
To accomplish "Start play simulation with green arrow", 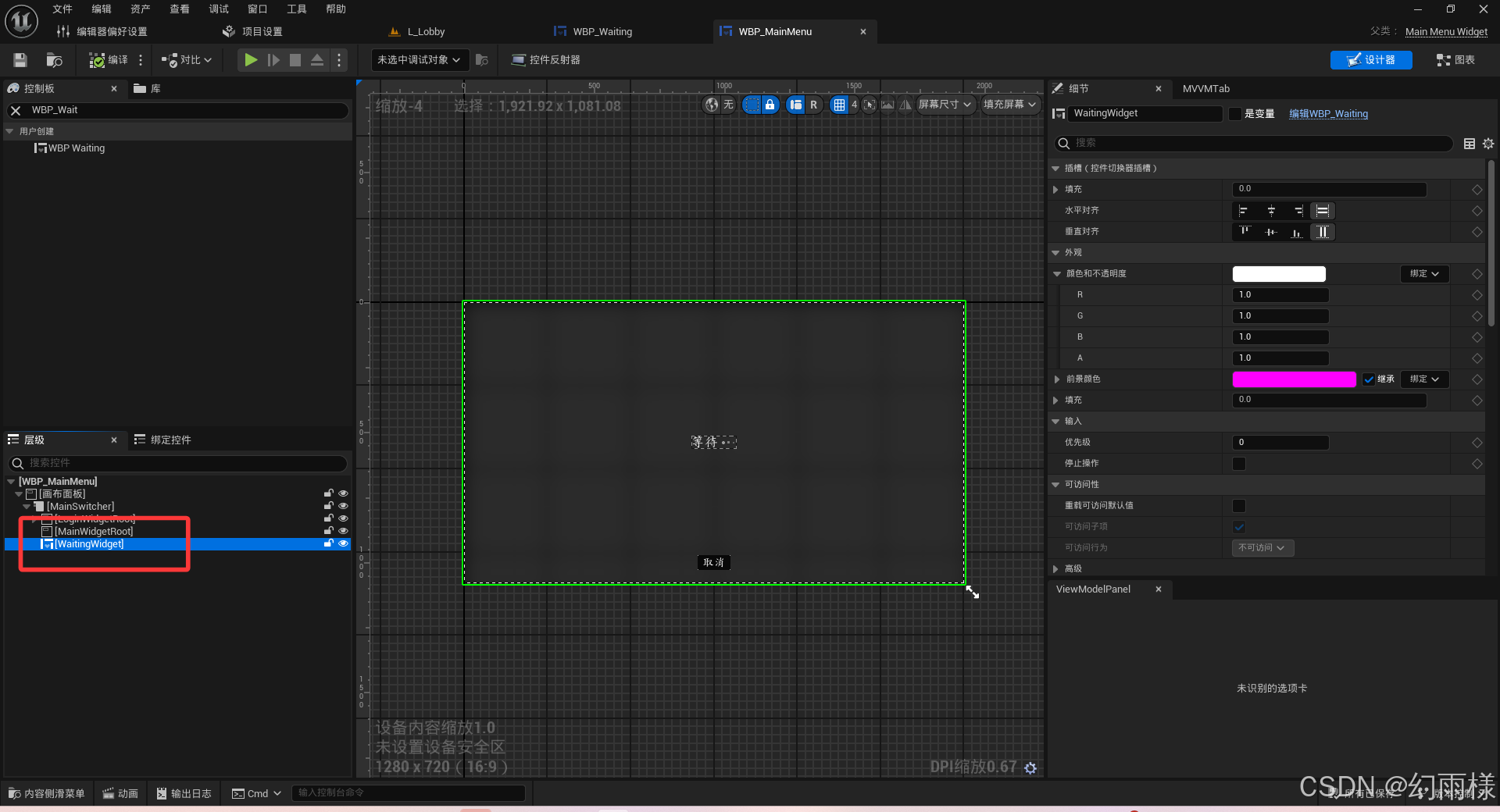I will 250,60.
